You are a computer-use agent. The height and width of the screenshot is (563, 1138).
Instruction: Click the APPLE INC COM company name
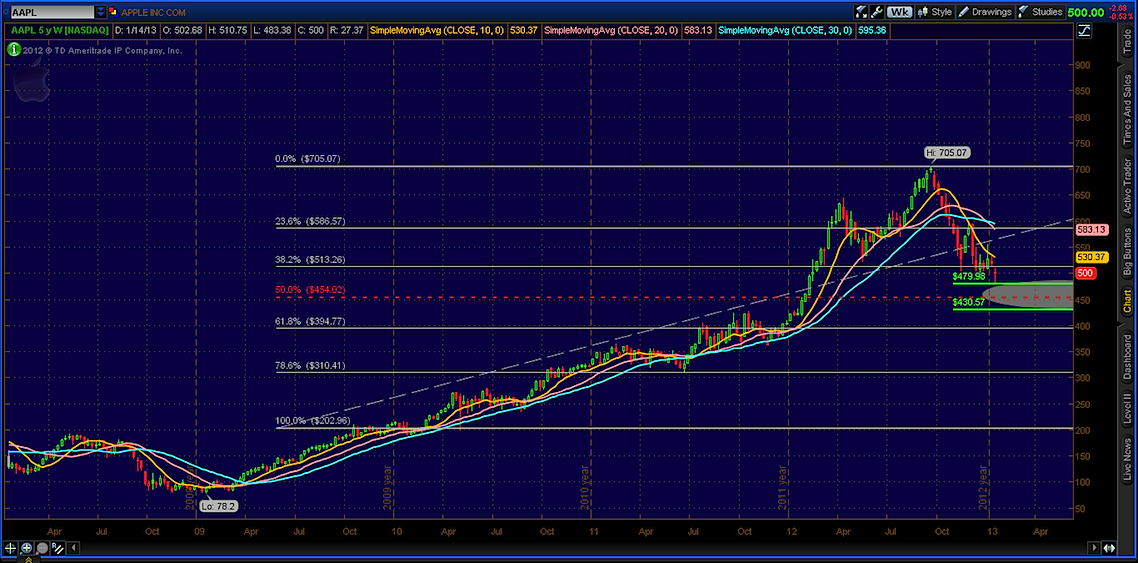point(151,12)
